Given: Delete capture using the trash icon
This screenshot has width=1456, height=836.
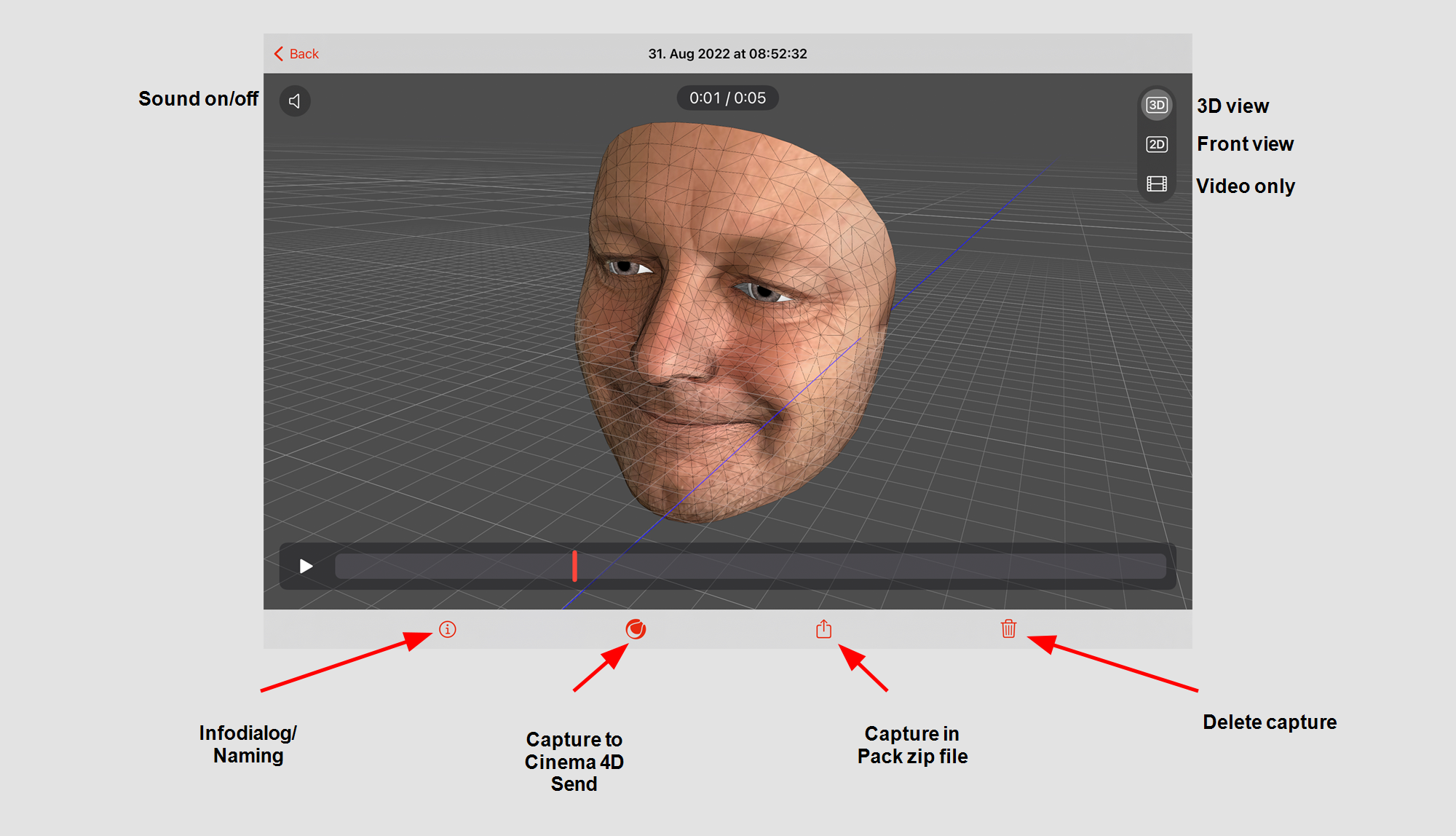Looking at the screenshot, I should [x=1008, y=629].
